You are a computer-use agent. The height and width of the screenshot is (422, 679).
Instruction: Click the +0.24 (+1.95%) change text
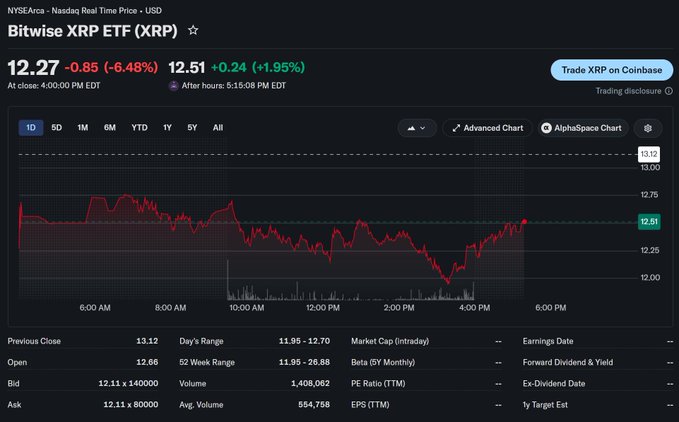(x=258, y=68)
